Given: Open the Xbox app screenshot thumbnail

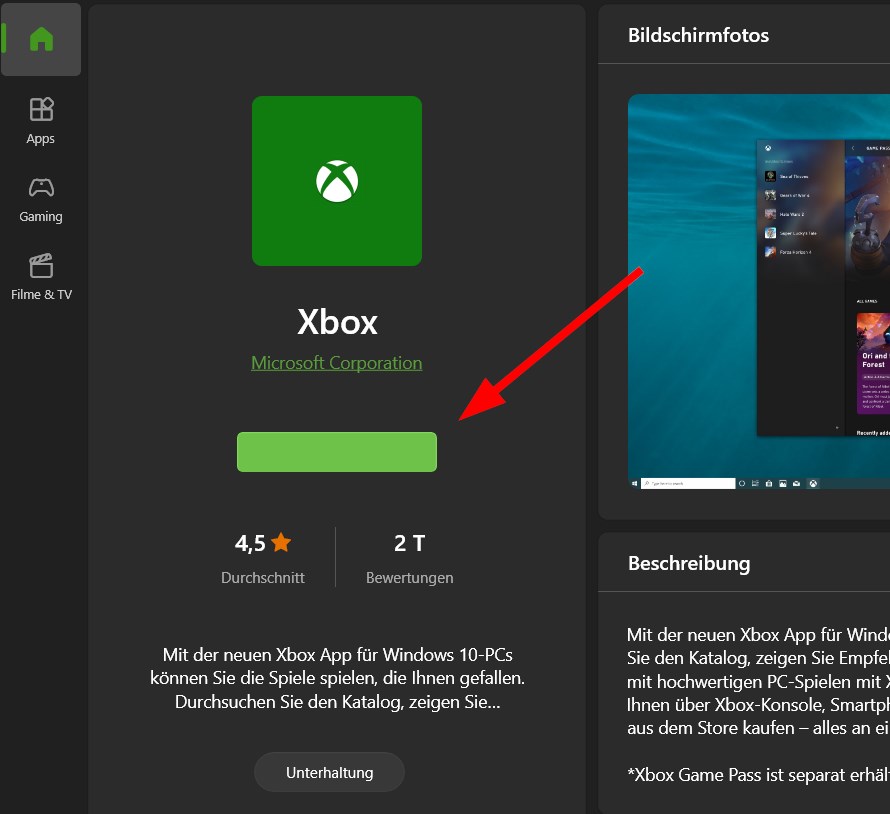Looking at the screenshot, I should pos(759,293).
